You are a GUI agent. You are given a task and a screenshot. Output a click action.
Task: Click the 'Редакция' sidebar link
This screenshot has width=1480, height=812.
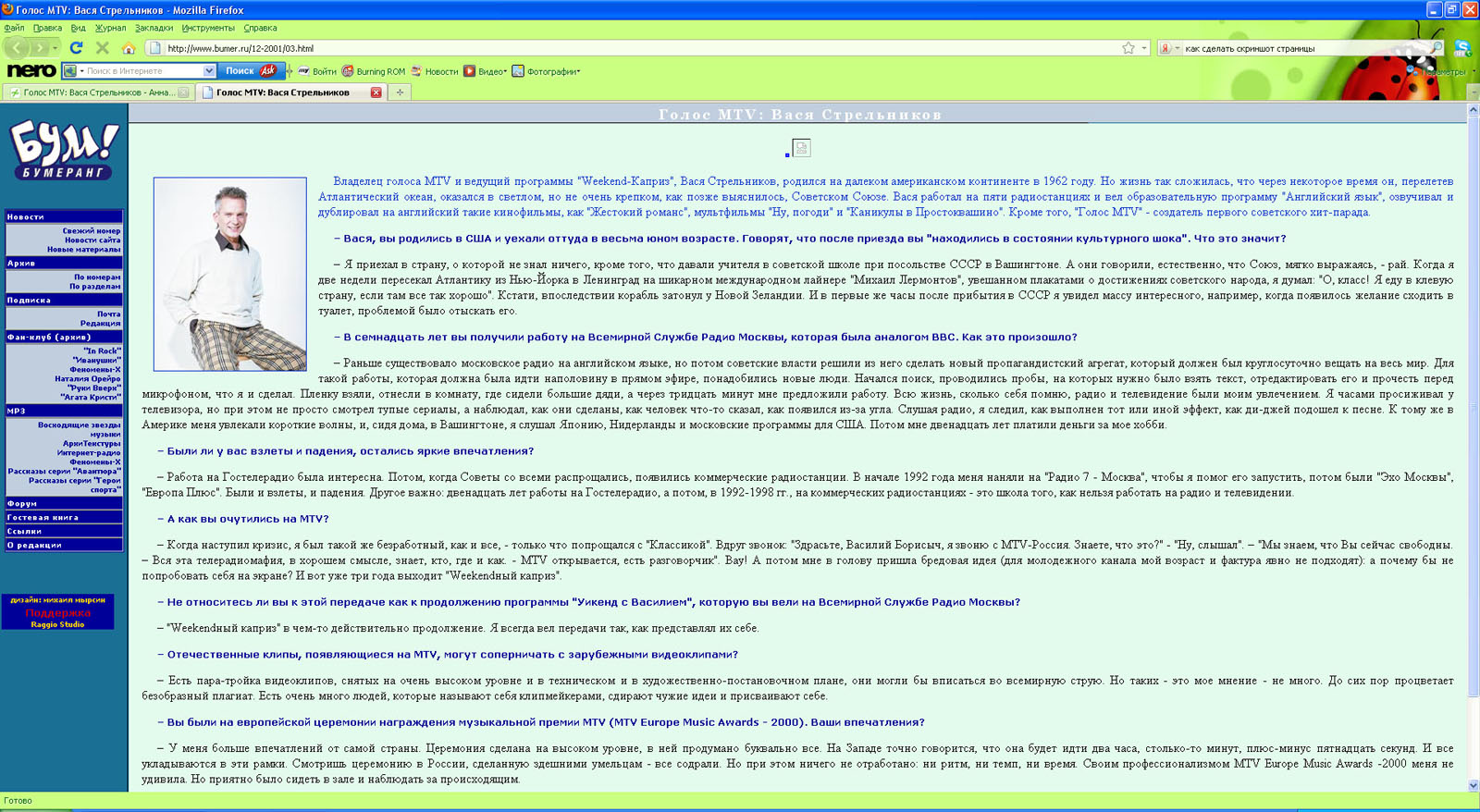pyautogui.click(x=100, y=324)
